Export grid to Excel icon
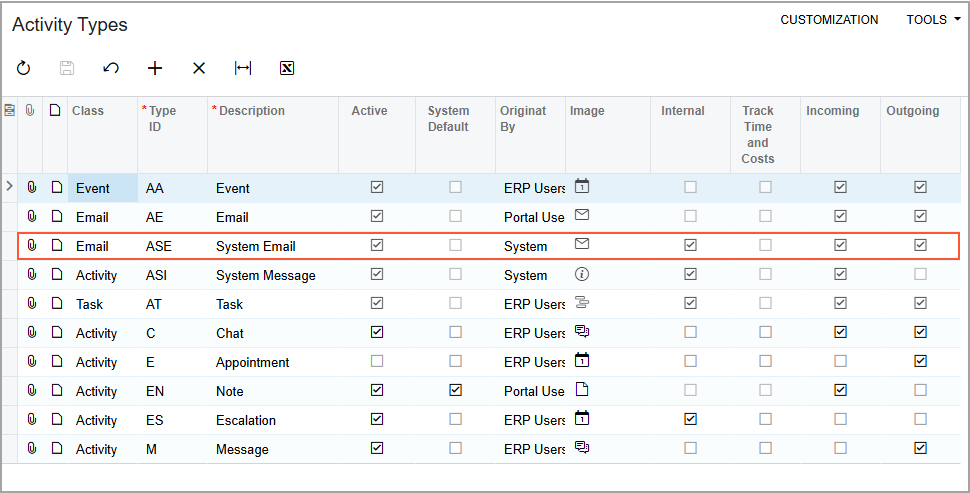 [x=287, y=68]
